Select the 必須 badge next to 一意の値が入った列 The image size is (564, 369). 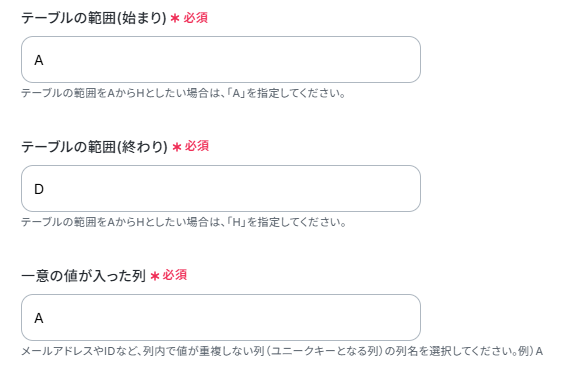point(175,275)
